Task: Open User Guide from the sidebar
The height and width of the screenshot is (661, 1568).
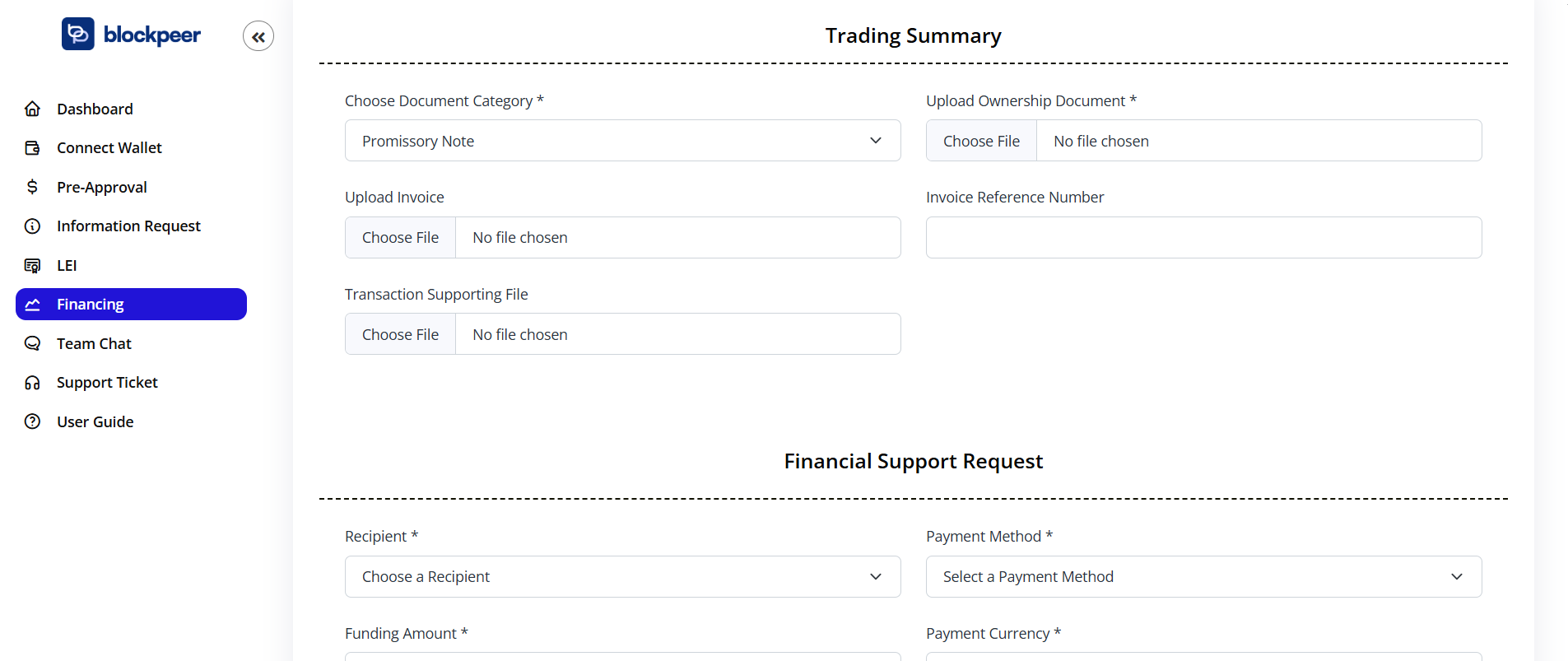Action: pos(95,421)
